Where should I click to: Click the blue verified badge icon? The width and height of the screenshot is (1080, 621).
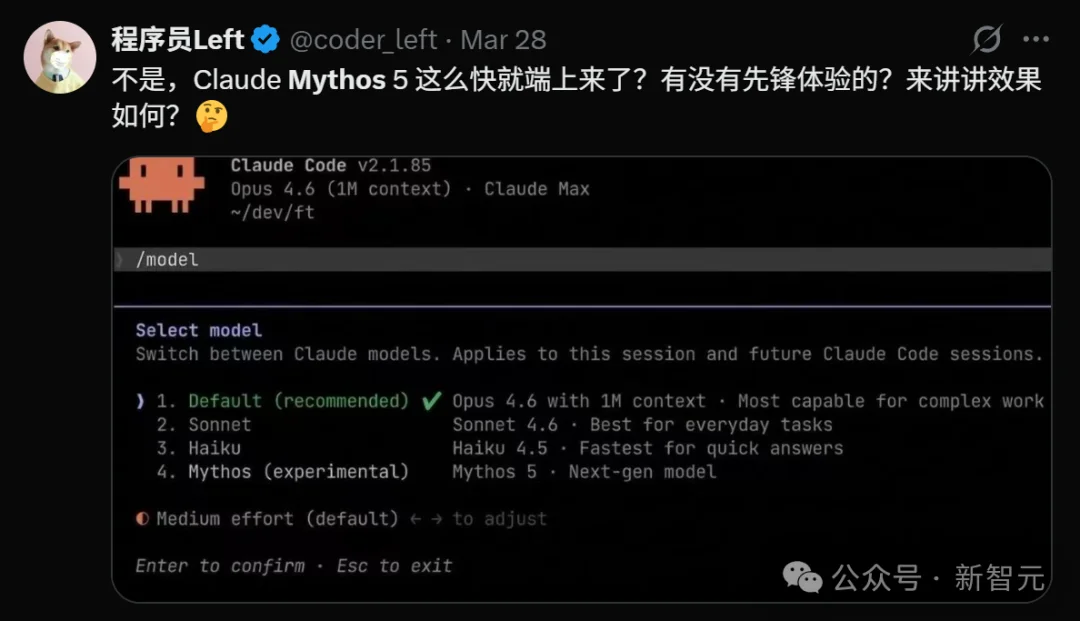click(x=263, y=38)
